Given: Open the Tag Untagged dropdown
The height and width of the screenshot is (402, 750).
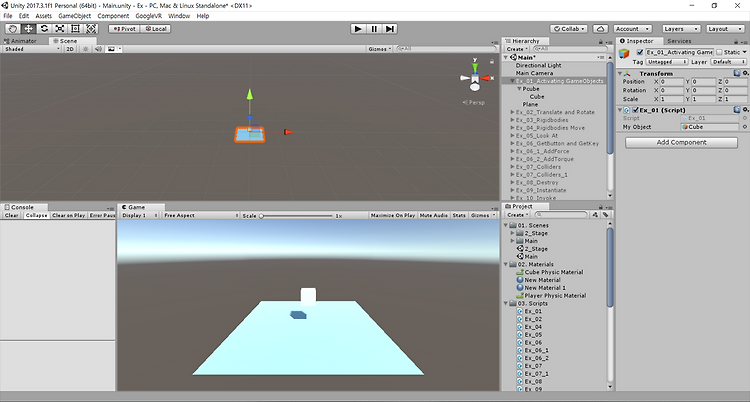Looking at the screenshot, I should pyautogui.click(x=667, y=62).
